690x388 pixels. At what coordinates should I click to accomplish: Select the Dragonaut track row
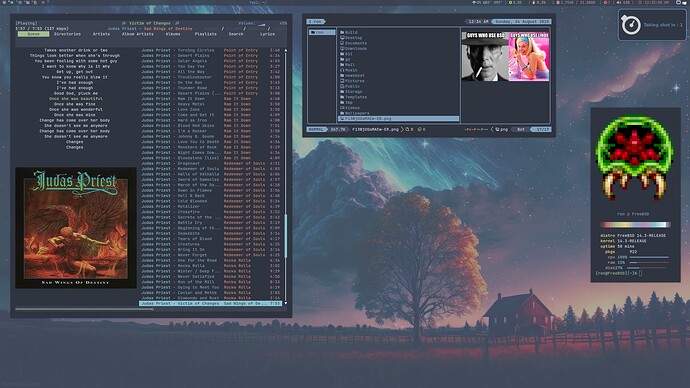point(211,163)
